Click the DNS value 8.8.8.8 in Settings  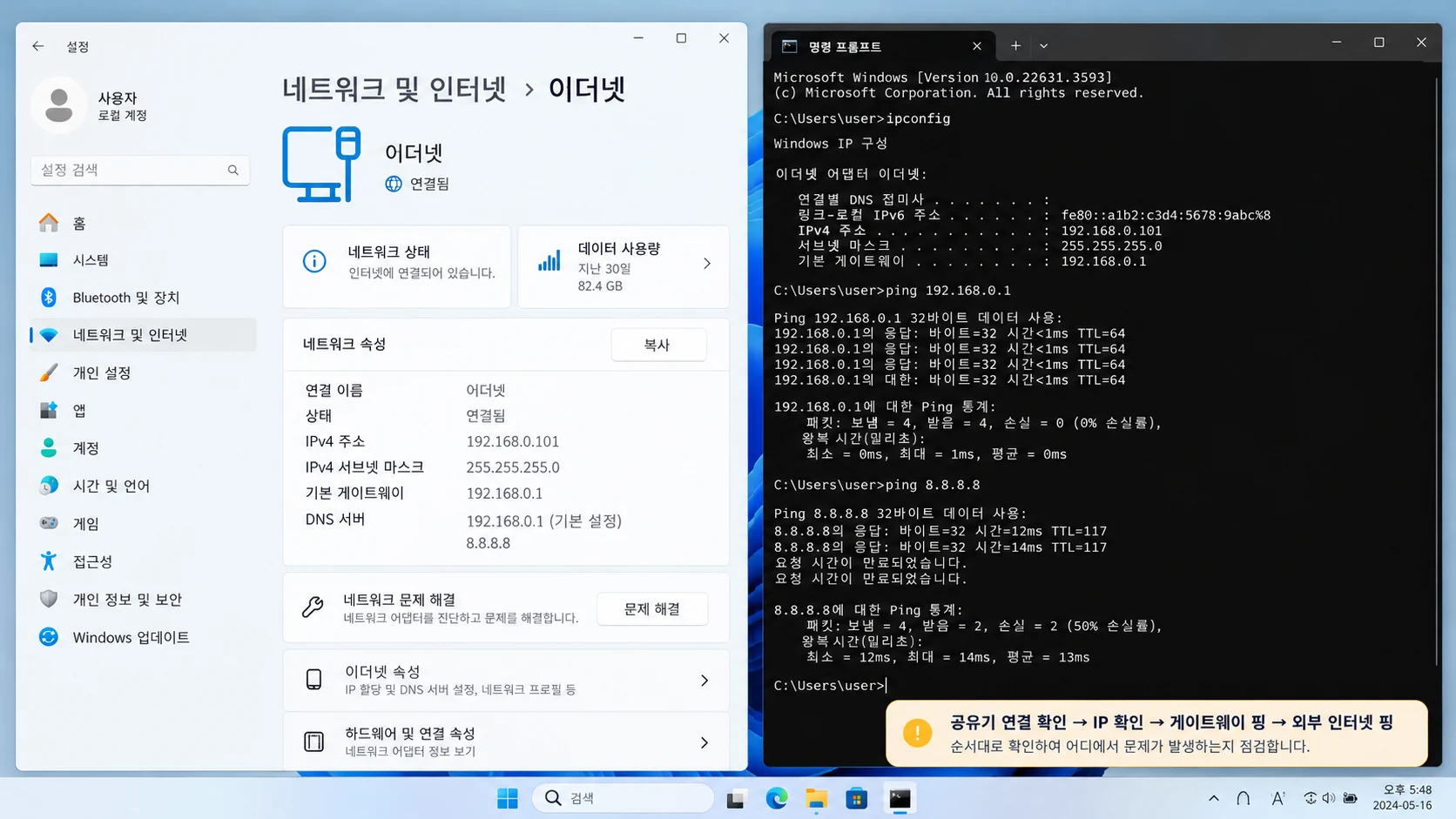click(x=488, y=543)
